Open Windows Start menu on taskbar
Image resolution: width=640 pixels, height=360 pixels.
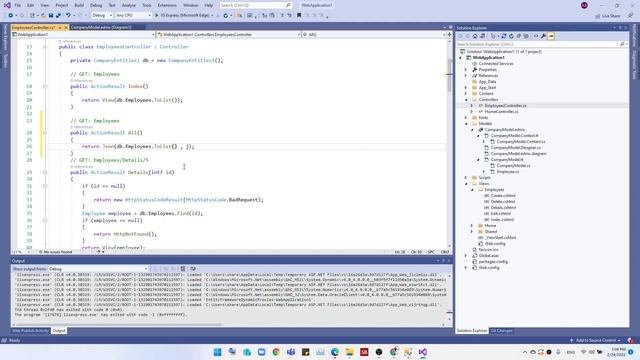pyautogui.click(x=218, y=352)
